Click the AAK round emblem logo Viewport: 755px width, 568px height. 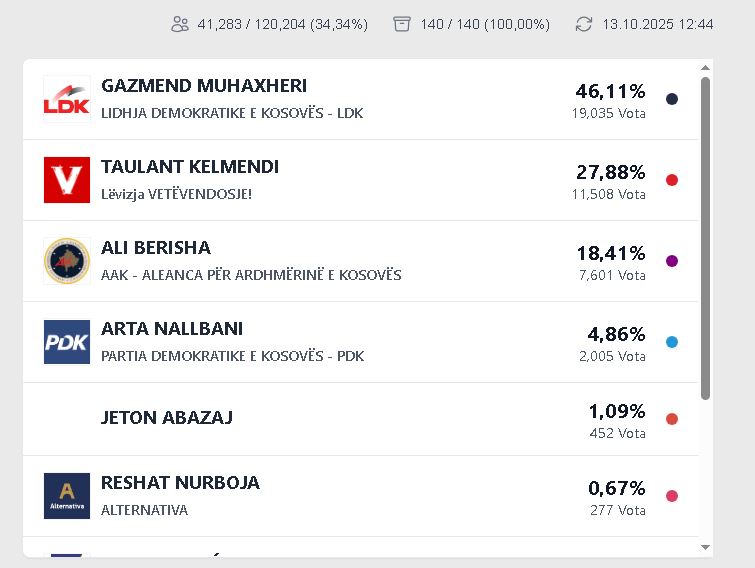click(67, 261)
